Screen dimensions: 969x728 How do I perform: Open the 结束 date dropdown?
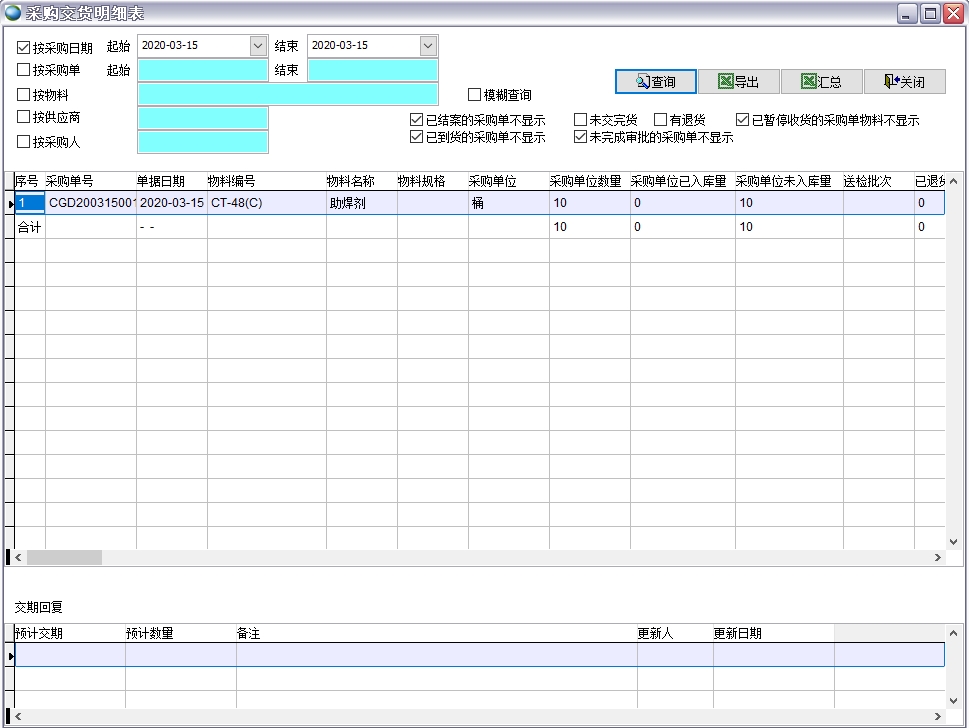428,46
